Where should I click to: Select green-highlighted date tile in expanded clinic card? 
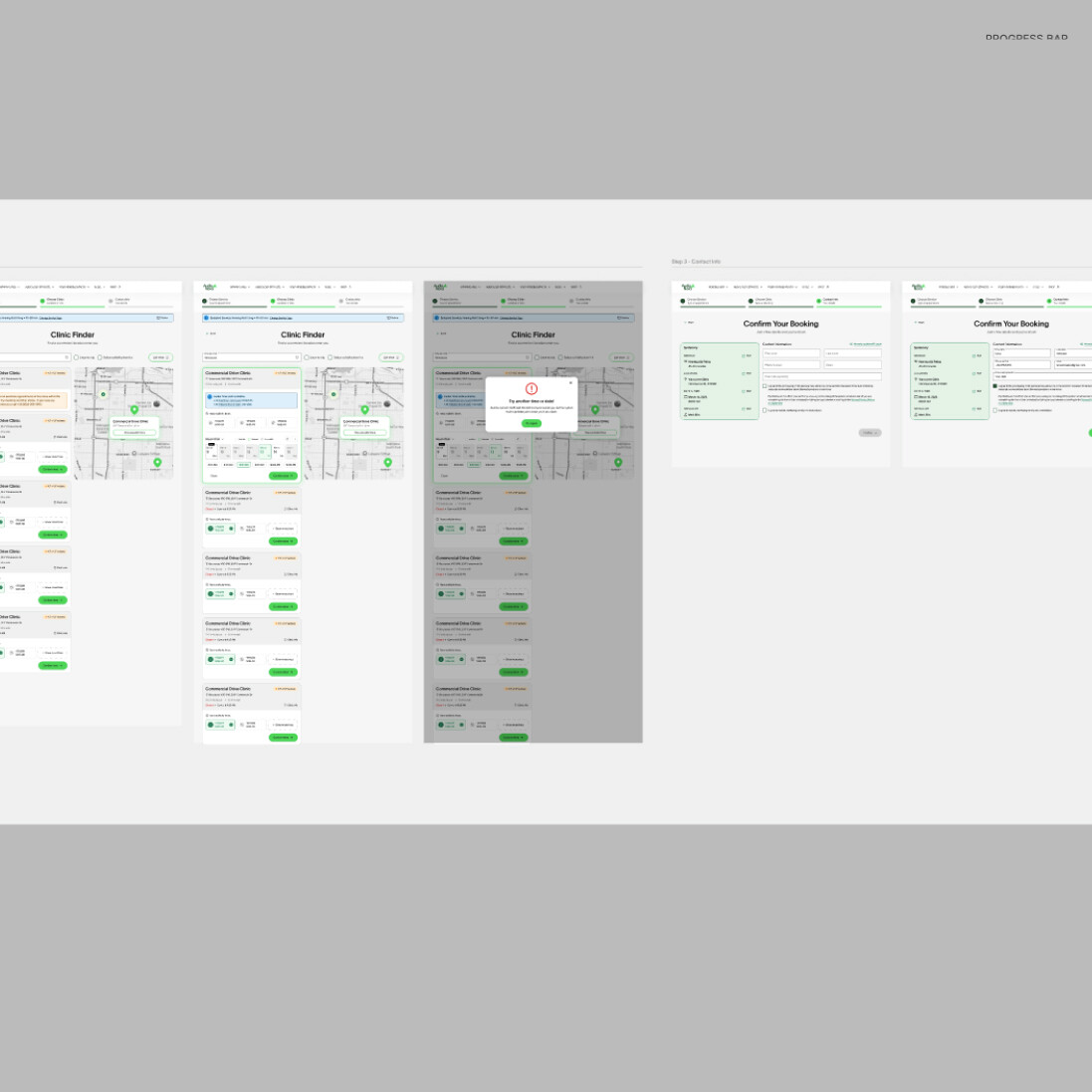(264, 451)
